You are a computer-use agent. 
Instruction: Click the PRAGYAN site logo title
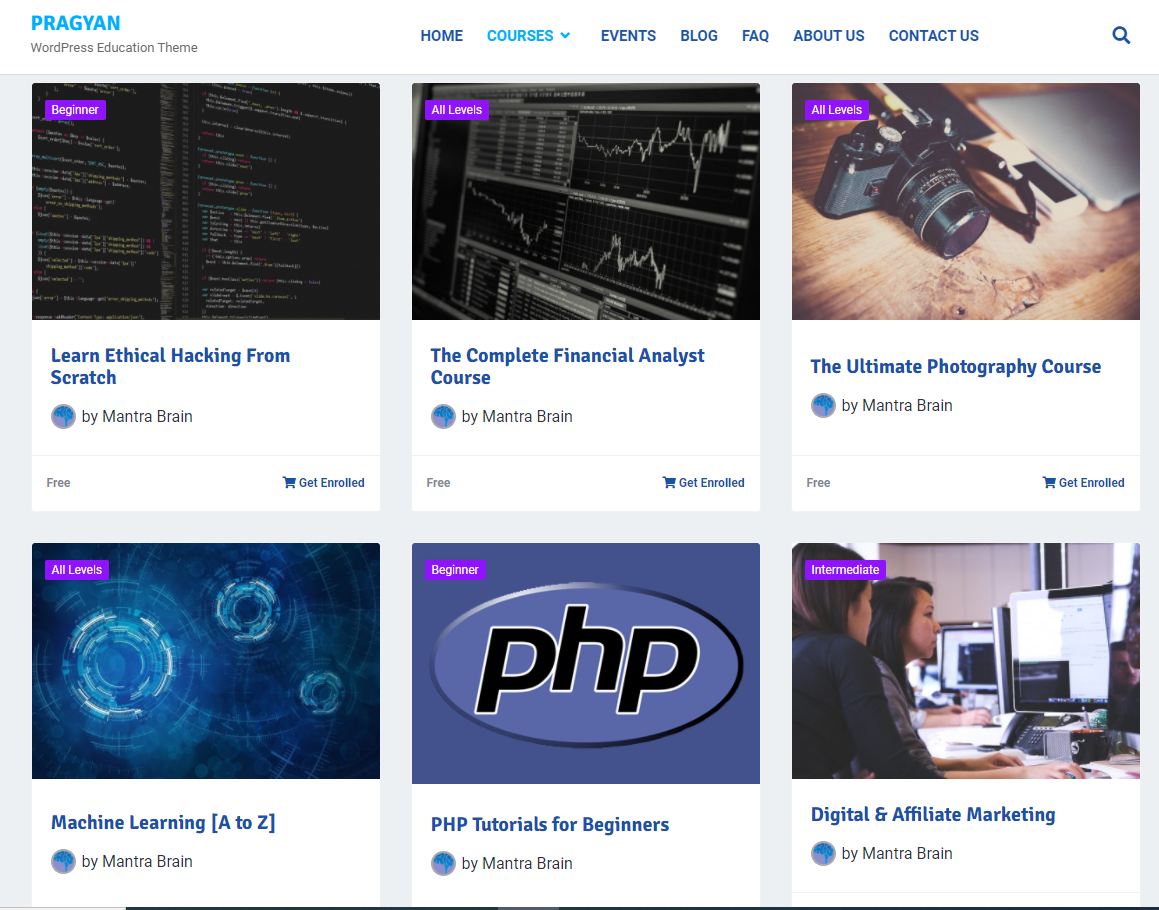click(x=75, y=23)
